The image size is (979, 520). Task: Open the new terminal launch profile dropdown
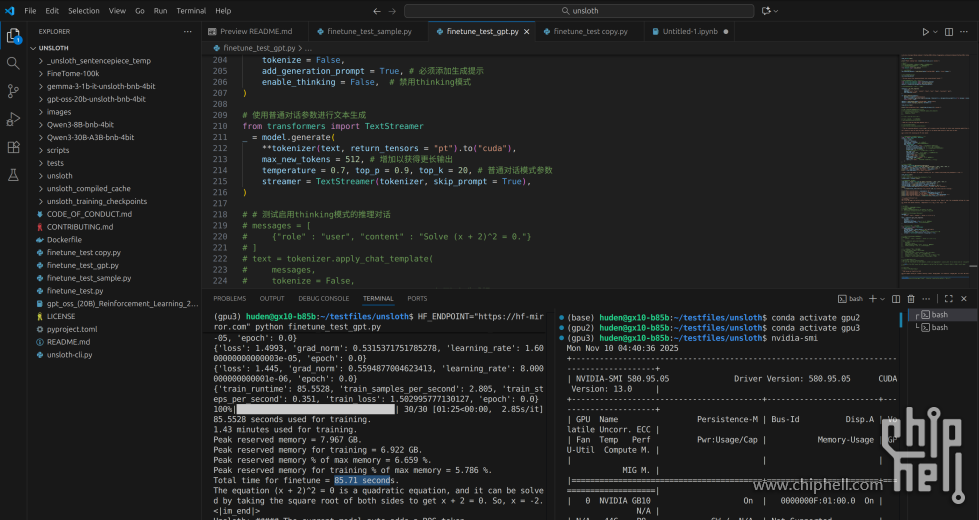(x=884, y=298)
